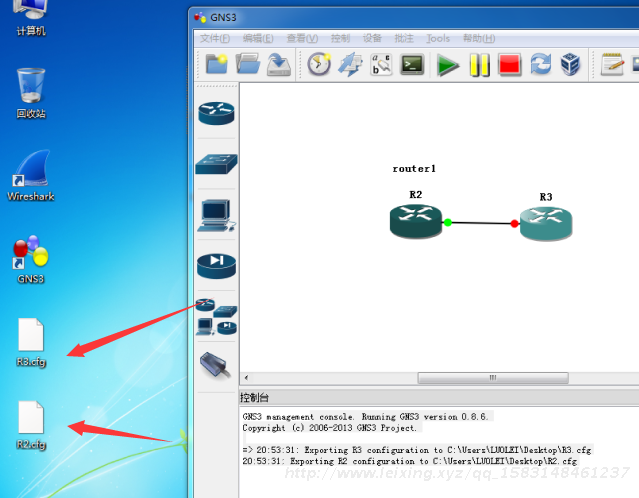Click the green status dot on R2 link
The width and height of the screenshot is (639, 498).
447,222
